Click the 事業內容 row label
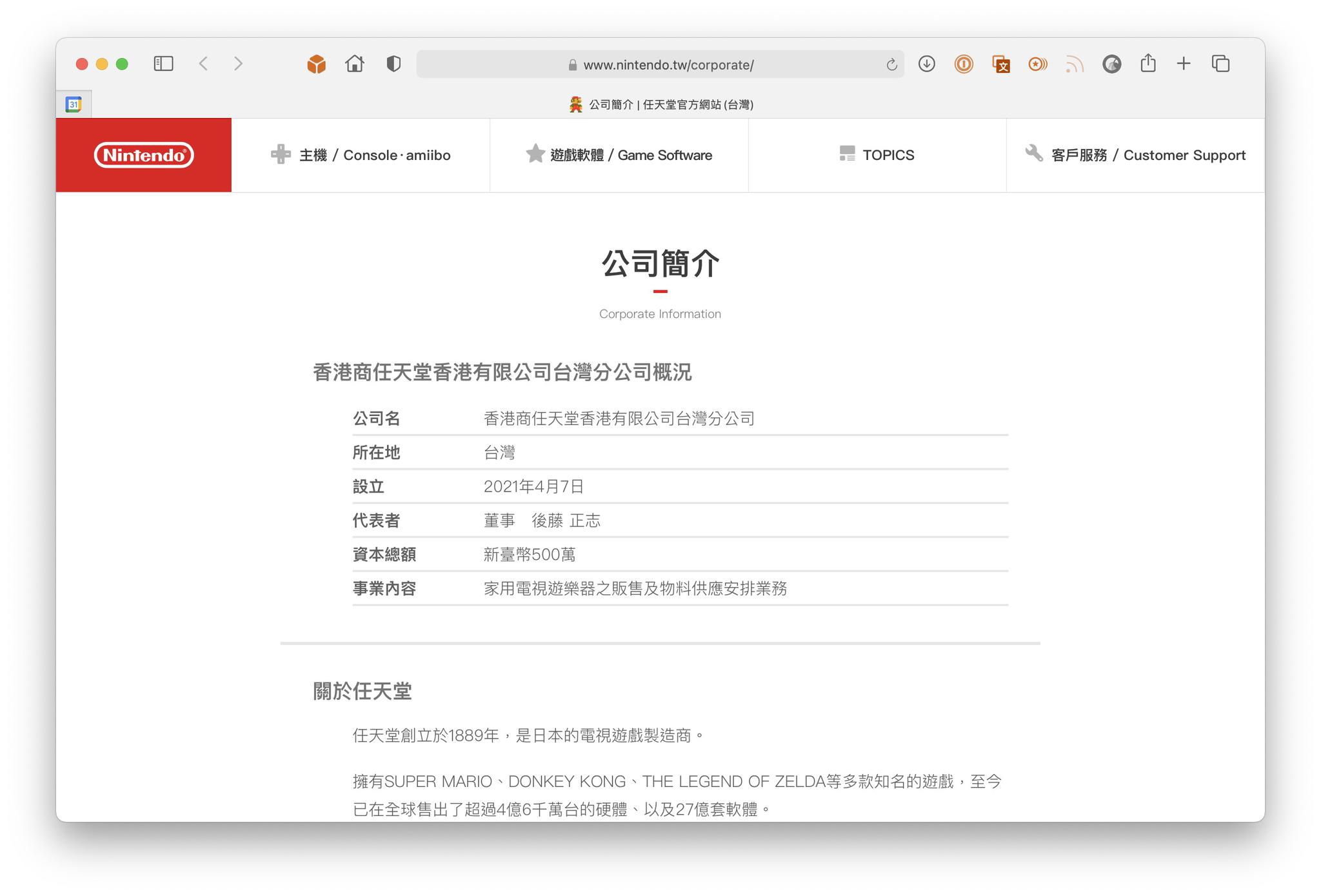 pos(384,588)
